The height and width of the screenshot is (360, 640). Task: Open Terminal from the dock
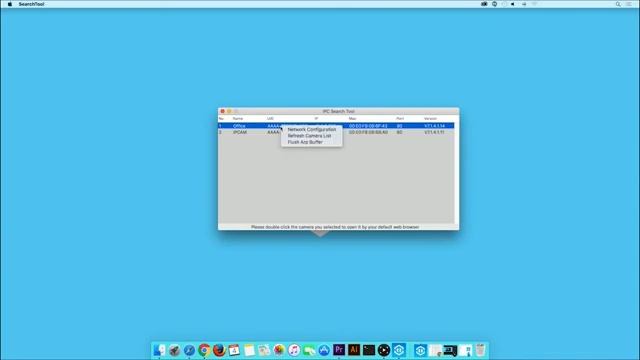(369, 350)
